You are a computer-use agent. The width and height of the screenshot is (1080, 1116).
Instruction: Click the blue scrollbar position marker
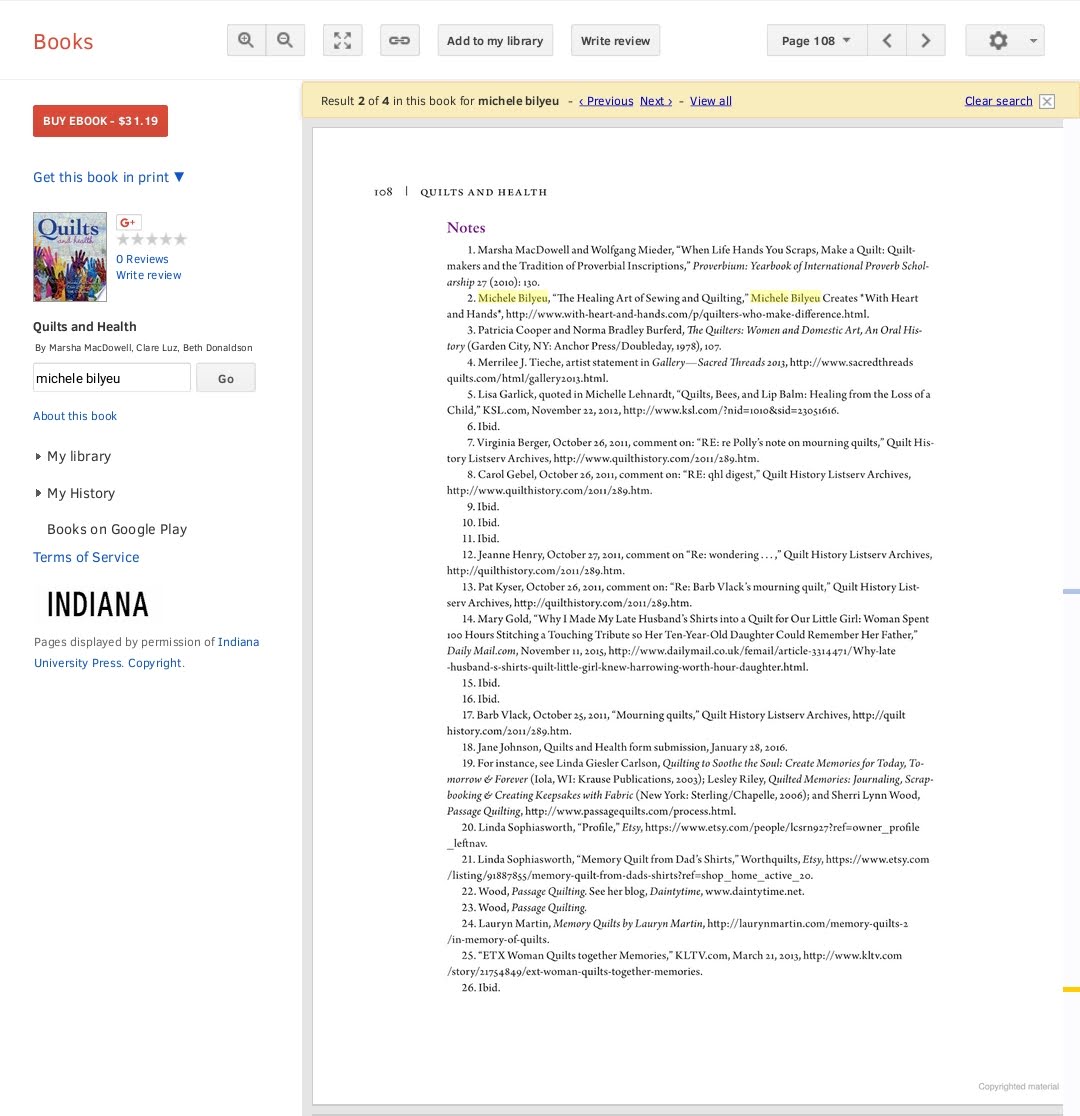click(x=1071, y=591)
